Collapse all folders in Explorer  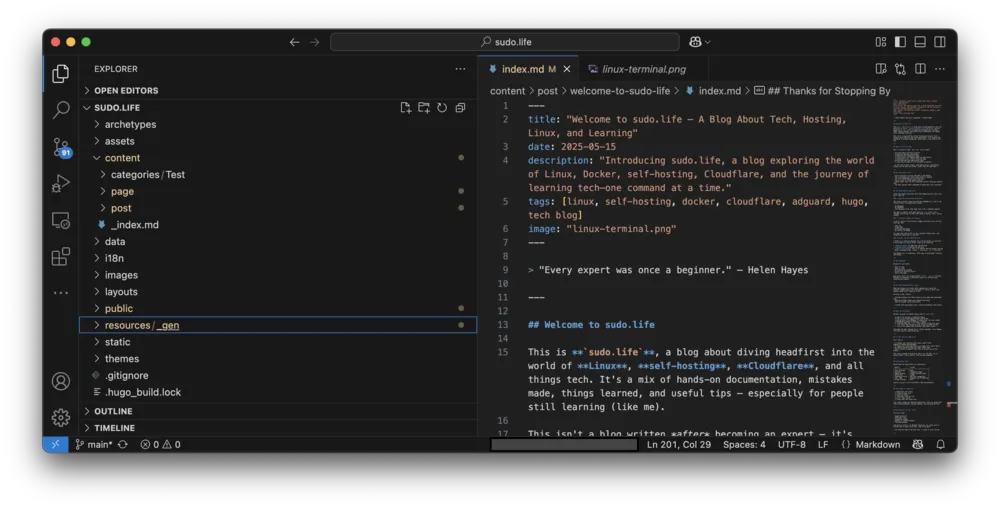460,108
